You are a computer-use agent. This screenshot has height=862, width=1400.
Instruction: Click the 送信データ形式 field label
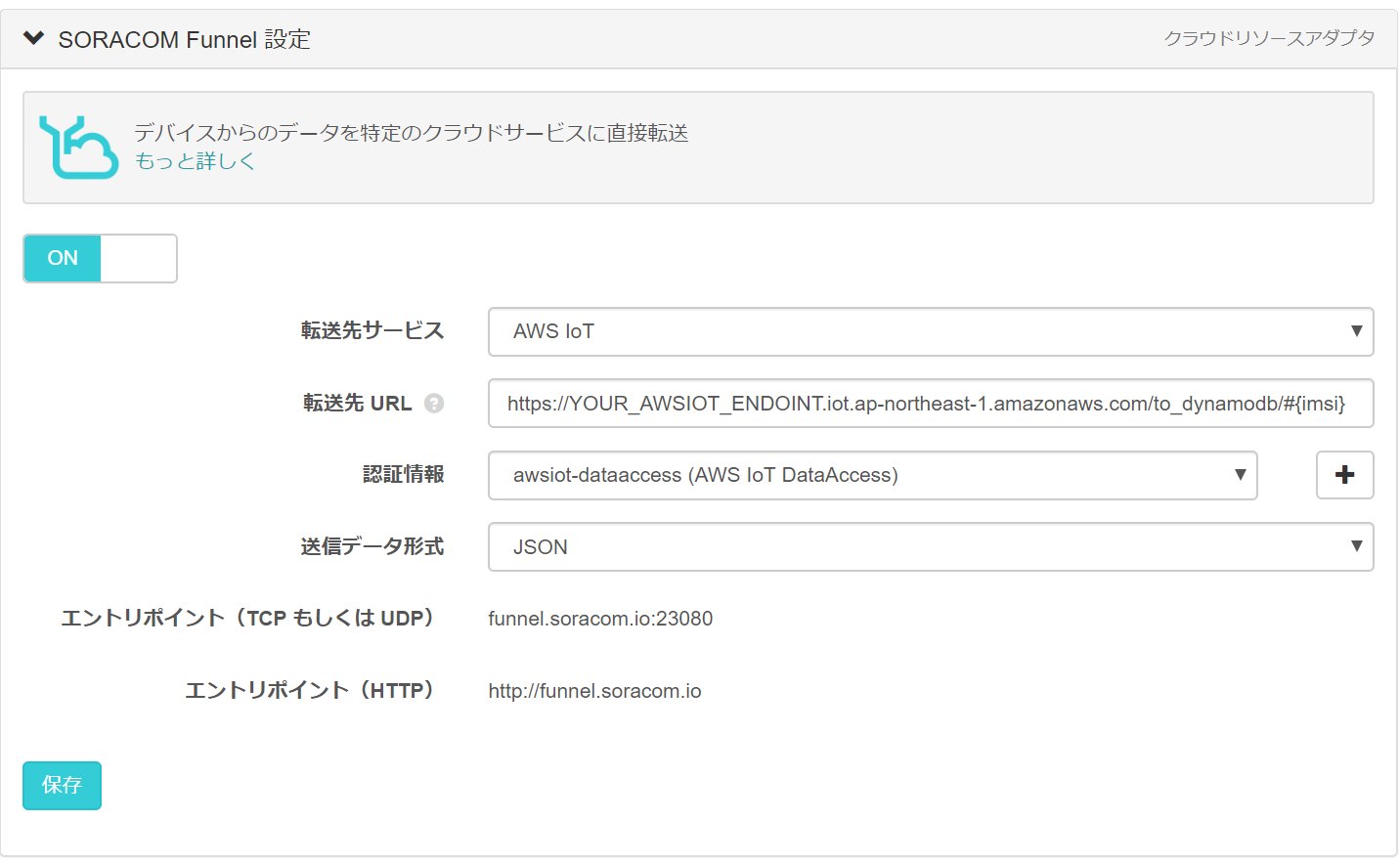coord(372,546)
